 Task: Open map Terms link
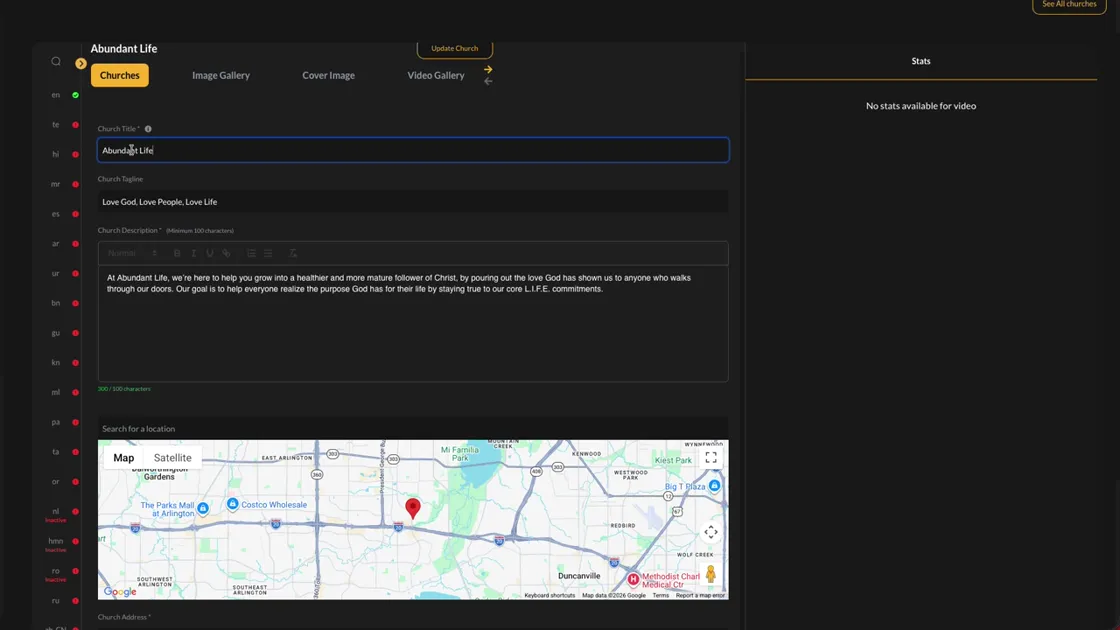pyautogui.click(x=661, y=595)
